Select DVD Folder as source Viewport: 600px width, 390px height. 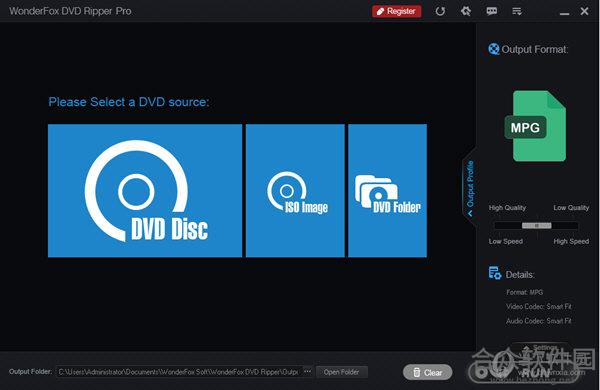(387, 191)
